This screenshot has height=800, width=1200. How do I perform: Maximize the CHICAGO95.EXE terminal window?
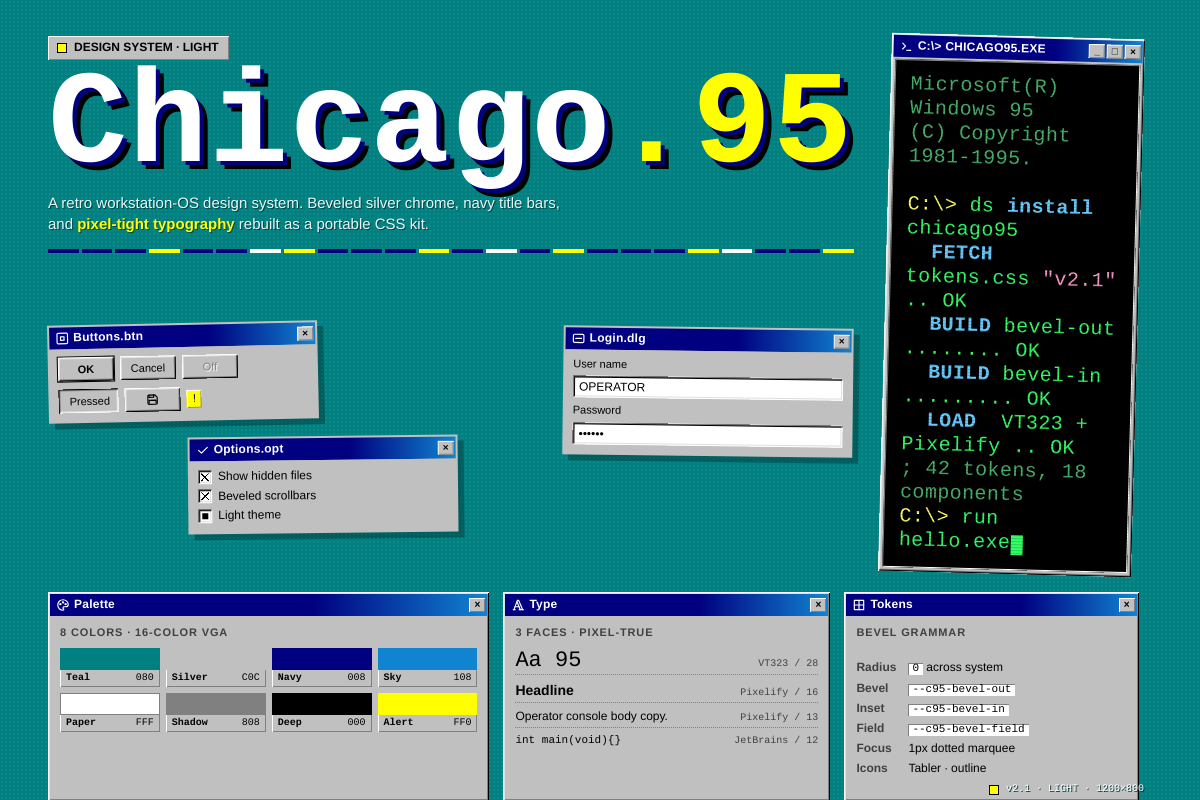point(1114,51)
